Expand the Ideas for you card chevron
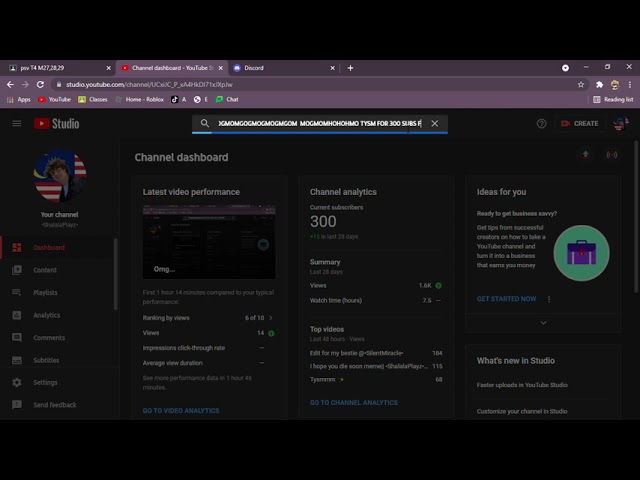The height and width of the screenshot is (480, 640). coord(543,322)
